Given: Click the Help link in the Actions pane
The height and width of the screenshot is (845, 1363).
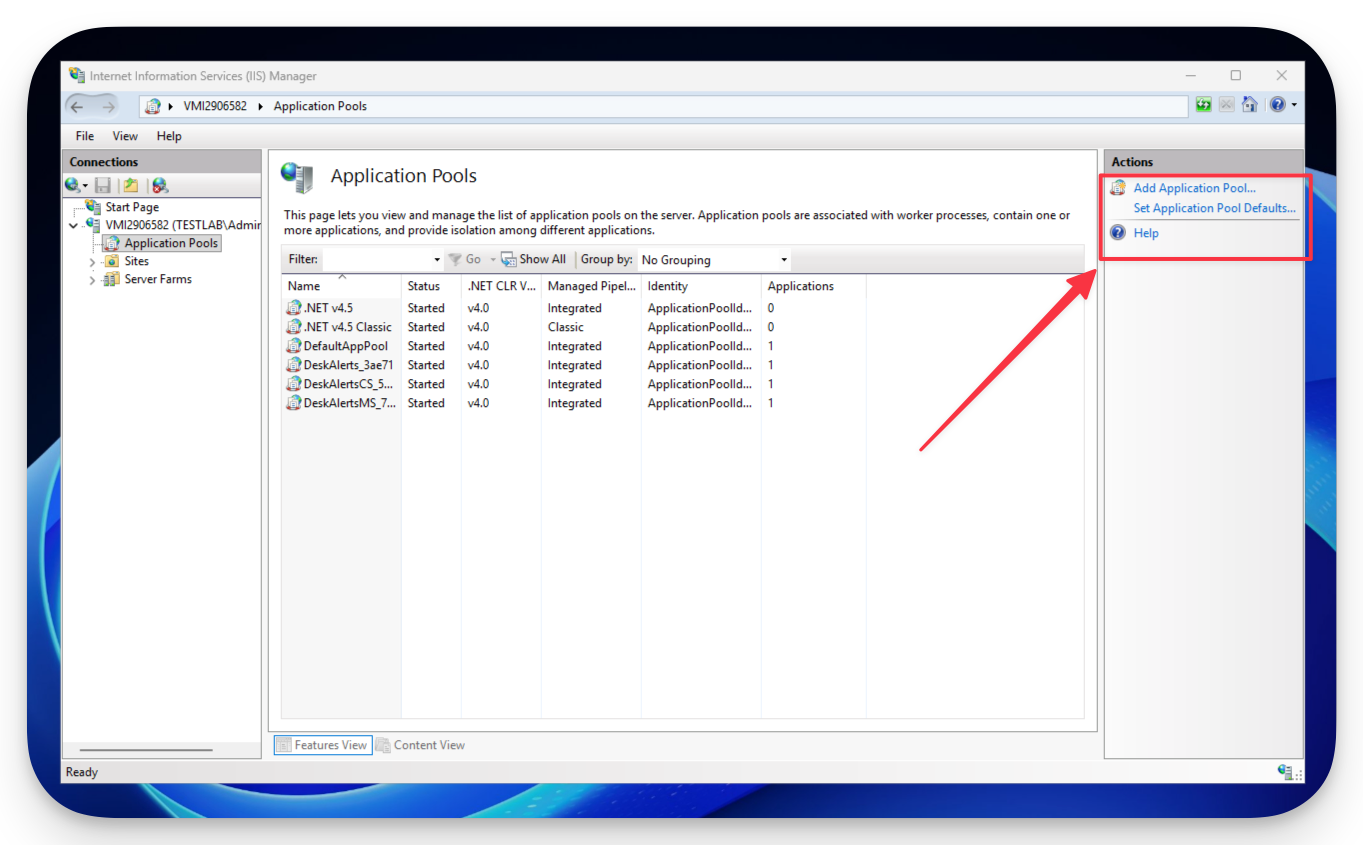Looking at the screenshot, I should pyautogui.click(x=1145, y=232).
